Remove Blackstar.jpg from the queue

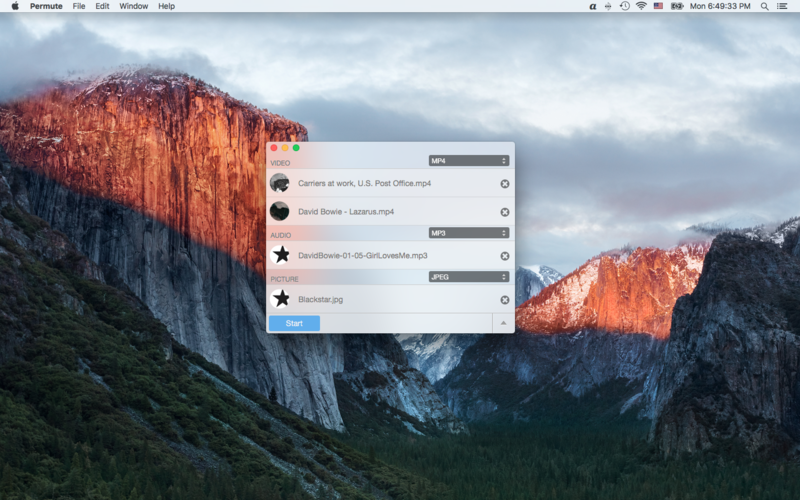504,300
